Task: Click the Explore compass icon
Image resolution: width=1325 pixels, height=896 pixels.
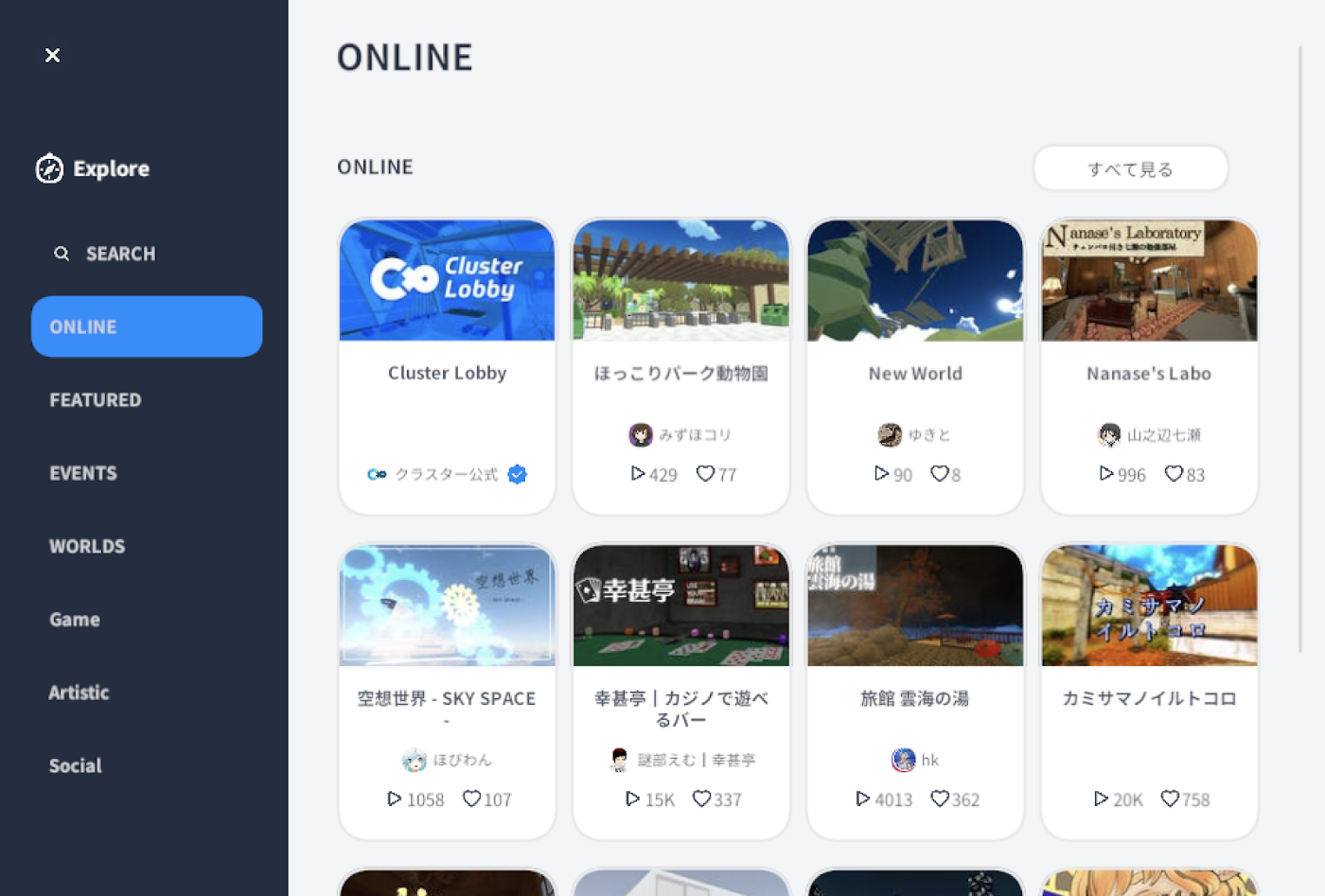Action: (x=49, y=168)
